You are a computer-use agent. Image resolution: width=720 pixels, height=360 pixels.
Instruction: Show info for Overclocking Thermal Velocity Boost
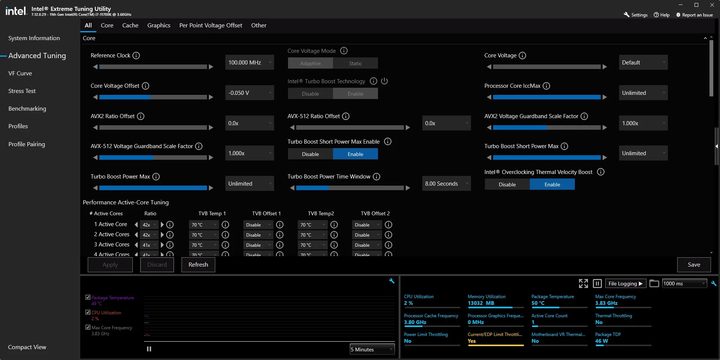600,172
